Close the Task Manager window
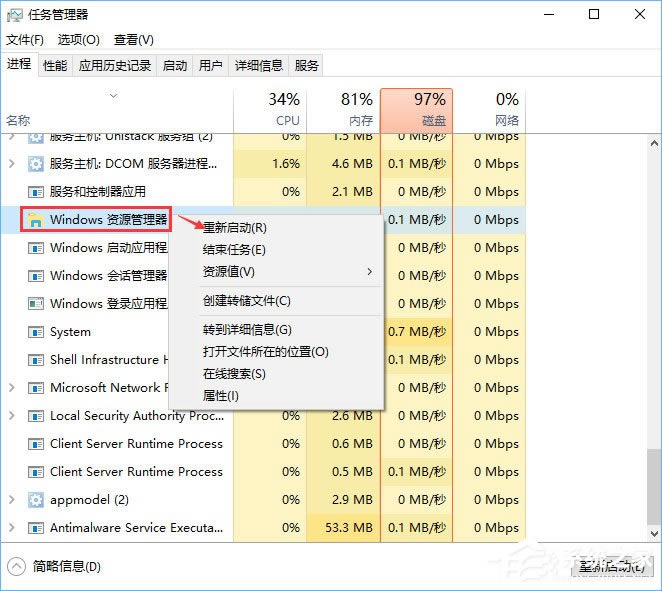The height and width of the screenshot is (591, 662). click(640, 14)
